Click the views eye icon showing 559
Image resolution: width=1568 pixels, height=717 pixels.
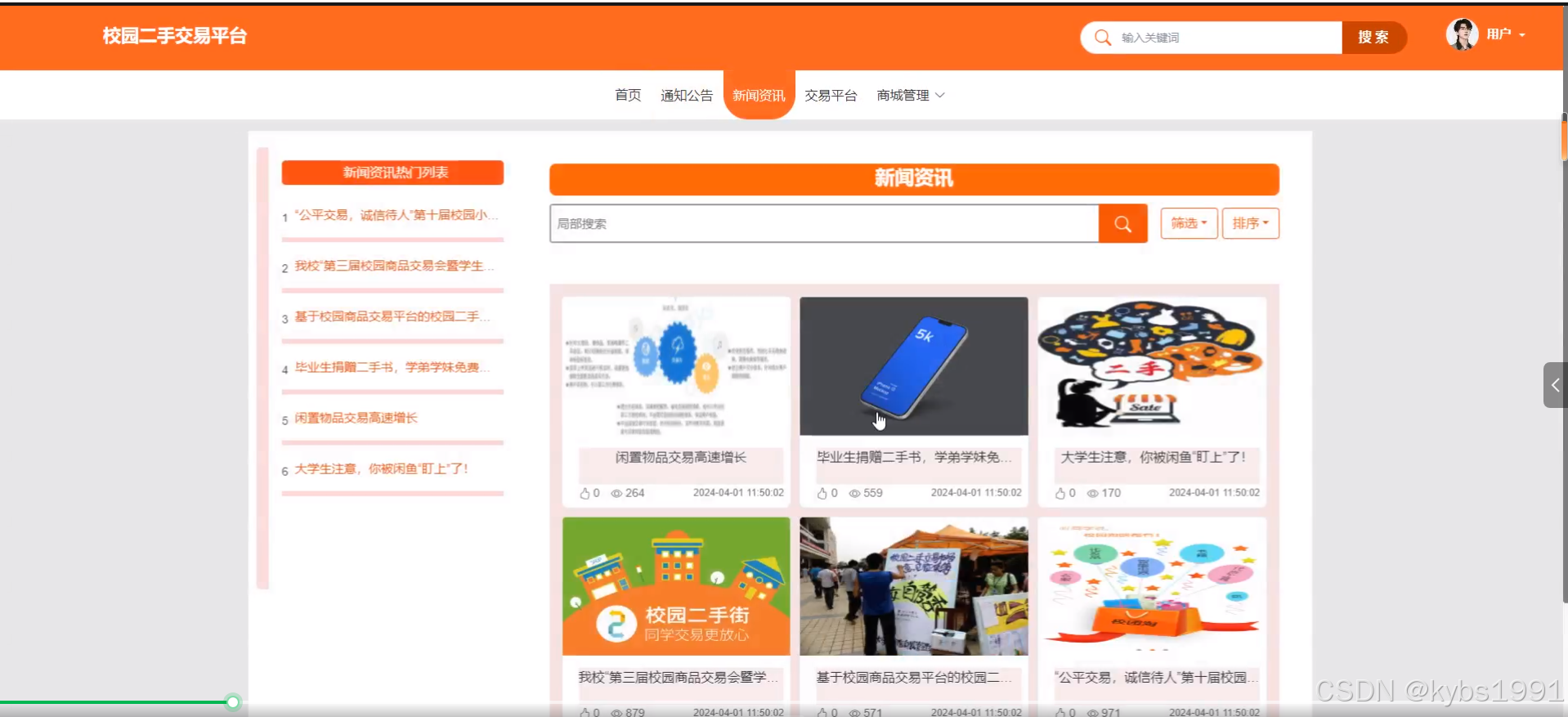click(x=854, y=493)
